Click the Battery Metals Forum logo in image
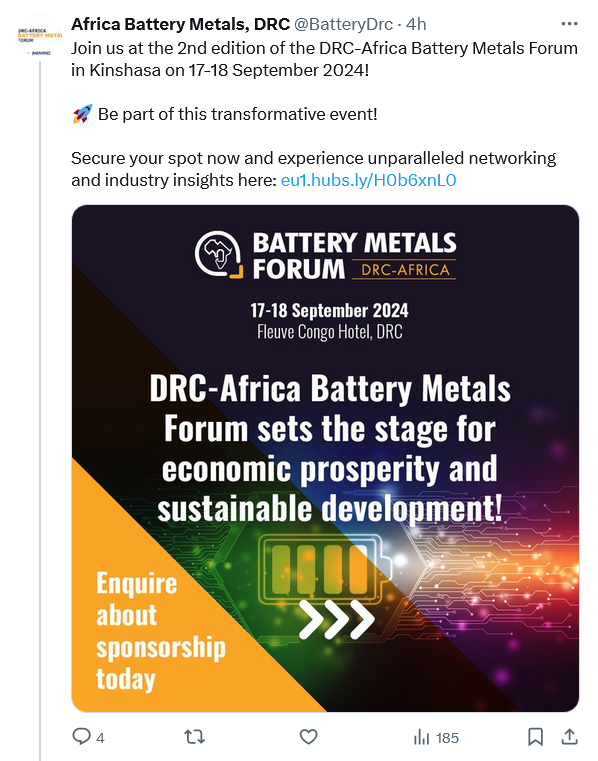 pyautogui.click(x=325, y=255)
